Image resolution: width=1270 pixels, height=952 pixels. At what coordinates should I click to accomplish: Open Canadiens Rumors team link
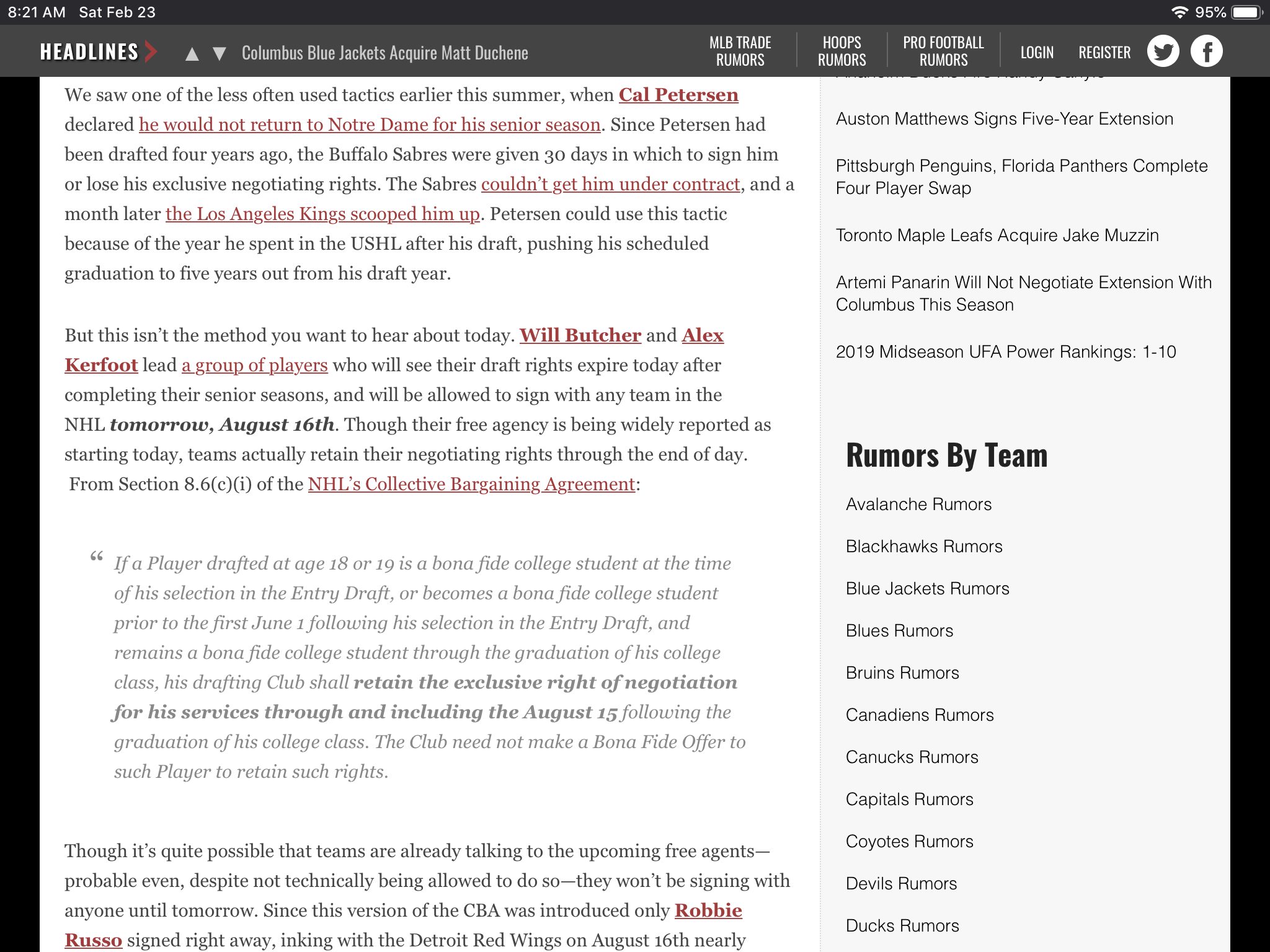[x=920, y=715]
